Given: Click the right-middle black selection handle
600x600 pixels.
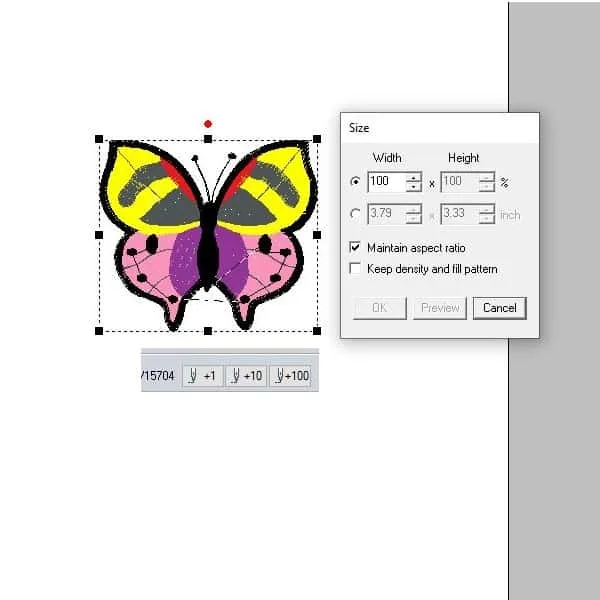Looking at the screenshot, I should (x=317, y=235).
